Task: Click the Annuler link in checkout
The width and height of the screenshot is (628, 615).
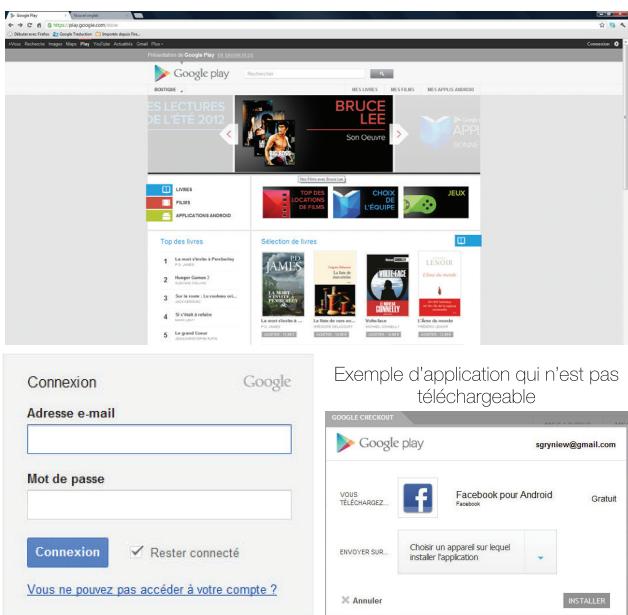Action: pos(367,600)
